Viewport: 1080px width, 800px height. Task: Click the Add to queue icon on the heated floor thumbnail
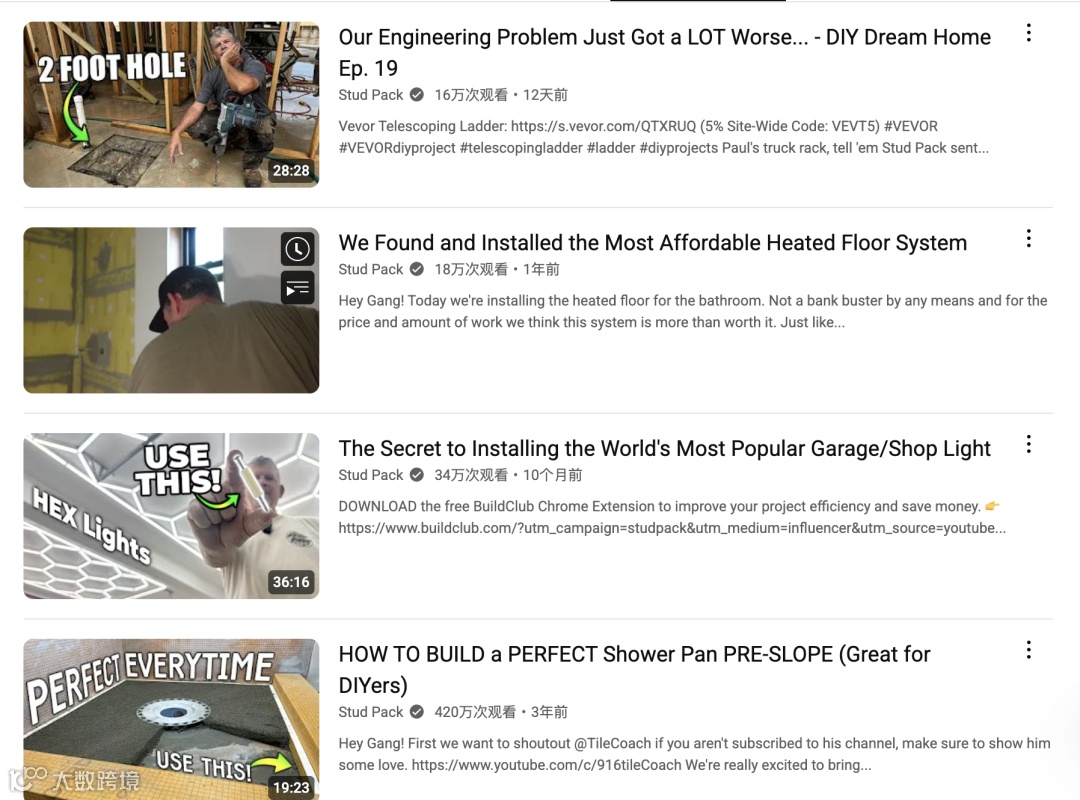pos(298,288)
